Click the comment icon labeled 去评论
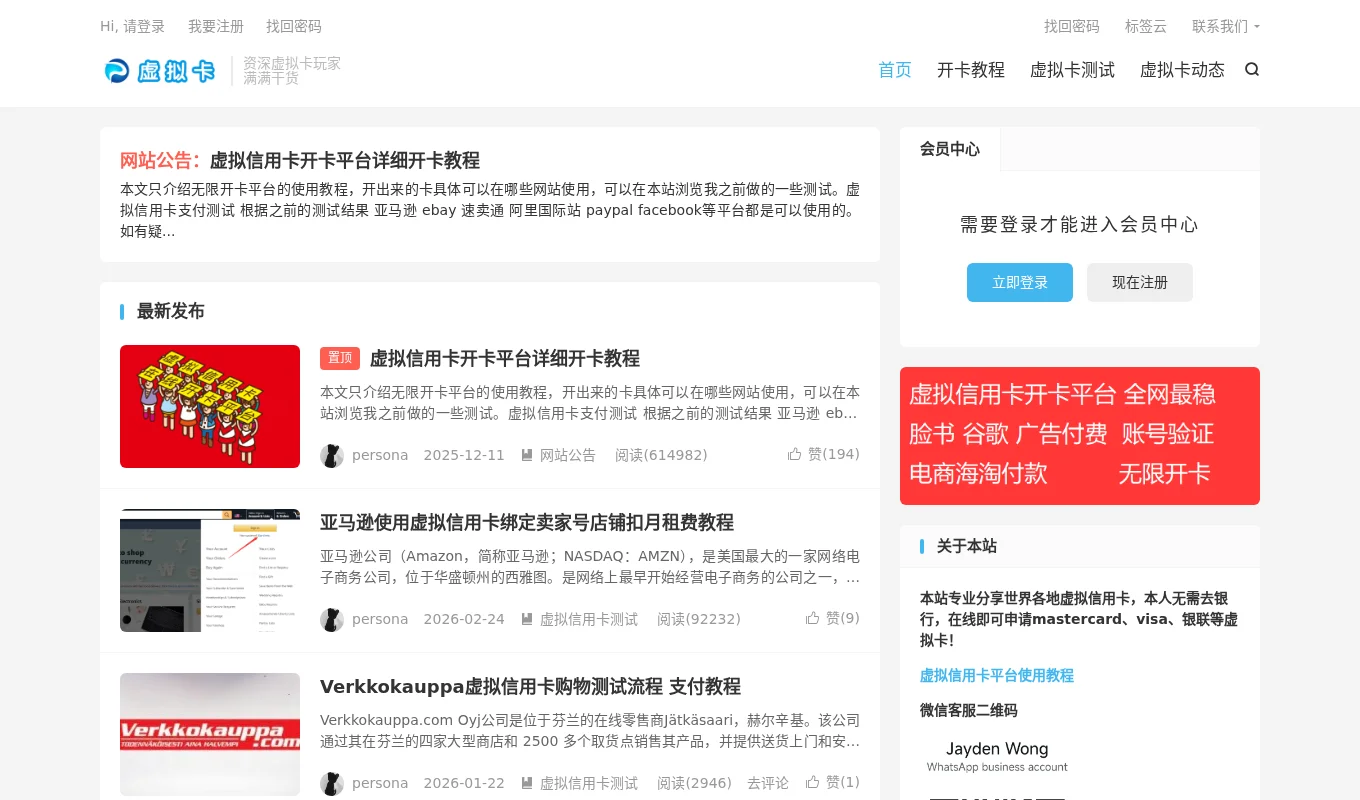The height and width of the screenshot is (800, 1360). (x=767, y=783)
